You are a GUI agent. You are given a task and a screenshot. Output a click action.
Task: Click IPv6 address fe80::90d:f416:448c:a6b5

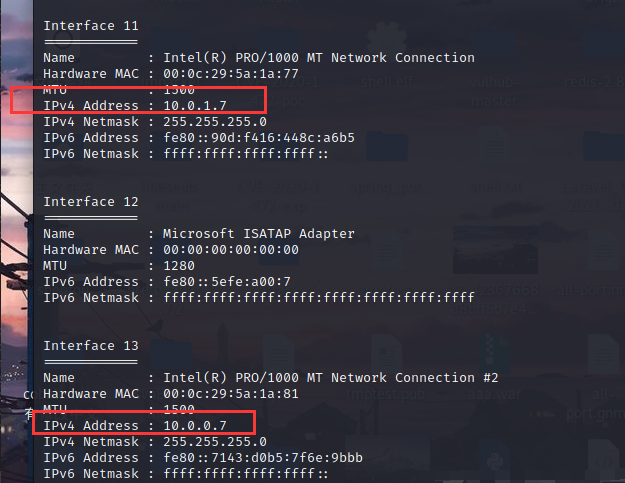tap(259, 138)
